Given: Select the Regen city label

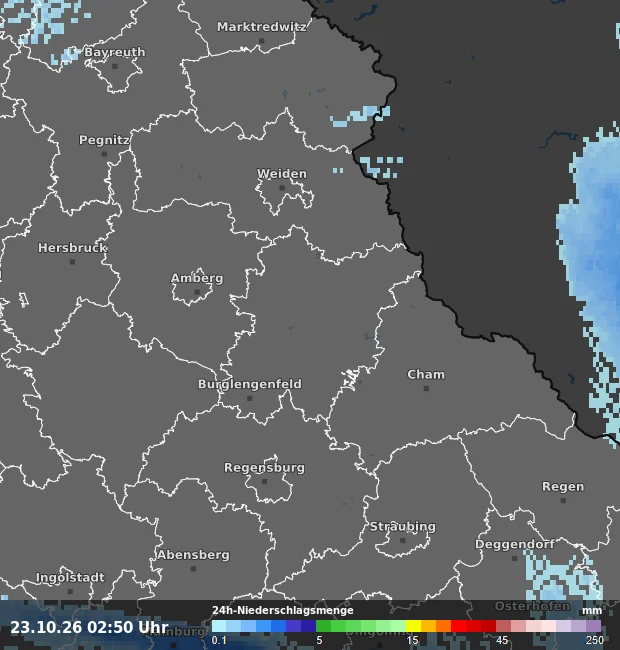Looking at the screenshot, I should (563, 487).
